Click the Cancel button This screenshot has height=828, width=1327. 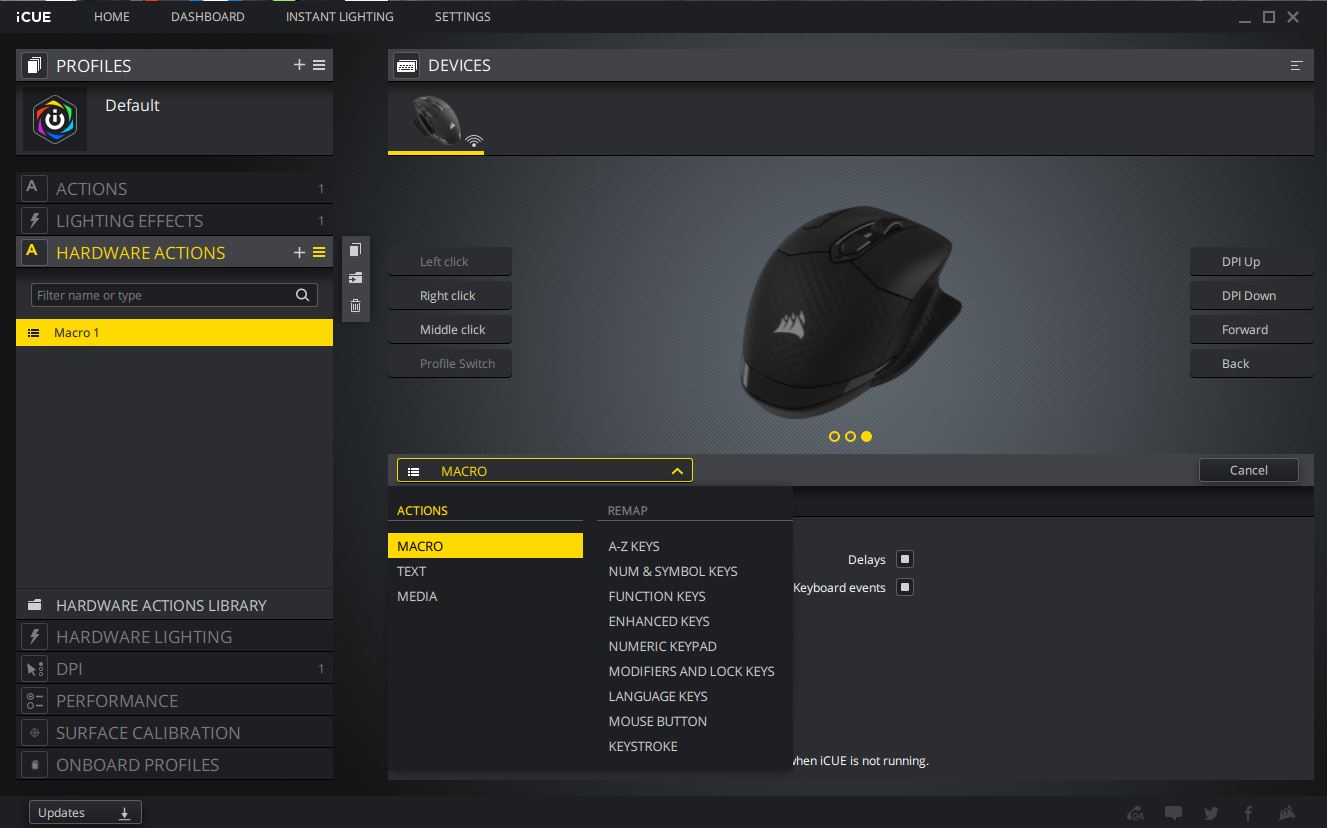(x=1249, y=470)
